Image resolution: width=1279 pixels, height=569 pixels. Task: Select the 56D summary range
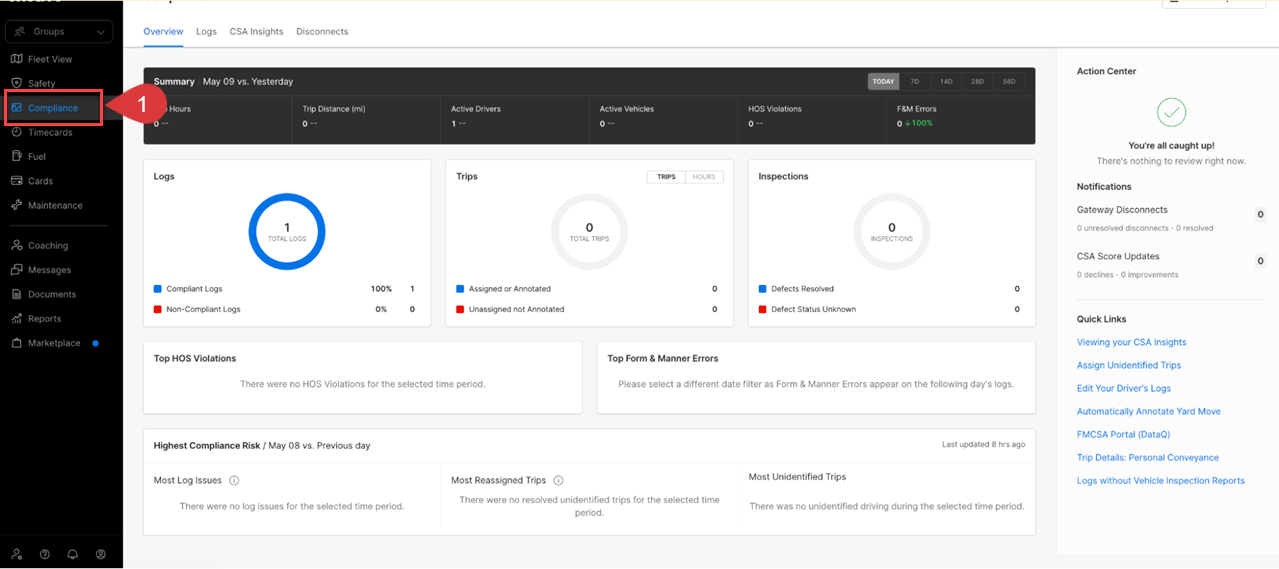[x=1009, y=82]
